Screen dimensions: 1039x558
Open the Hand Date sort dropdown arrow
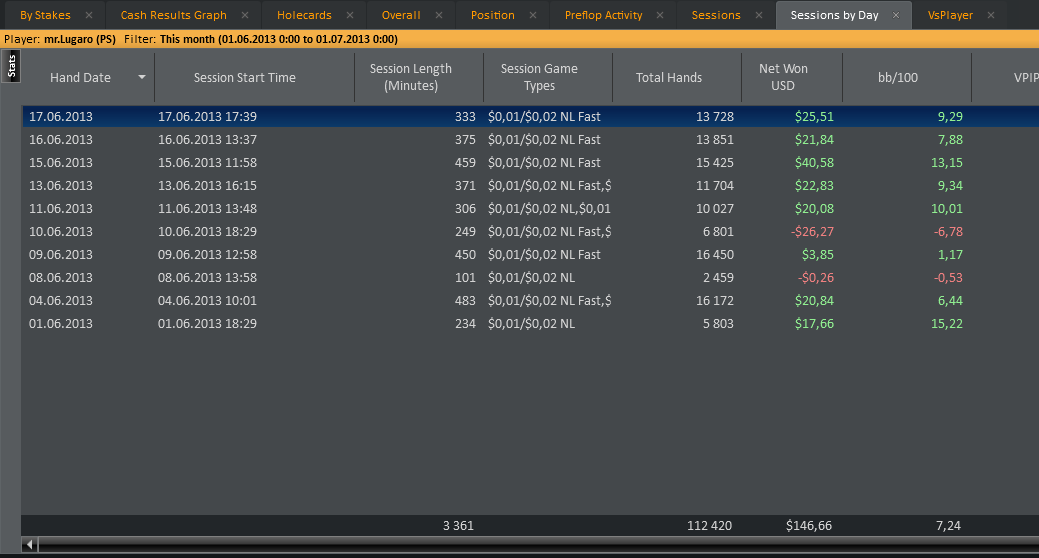[142, 78]
